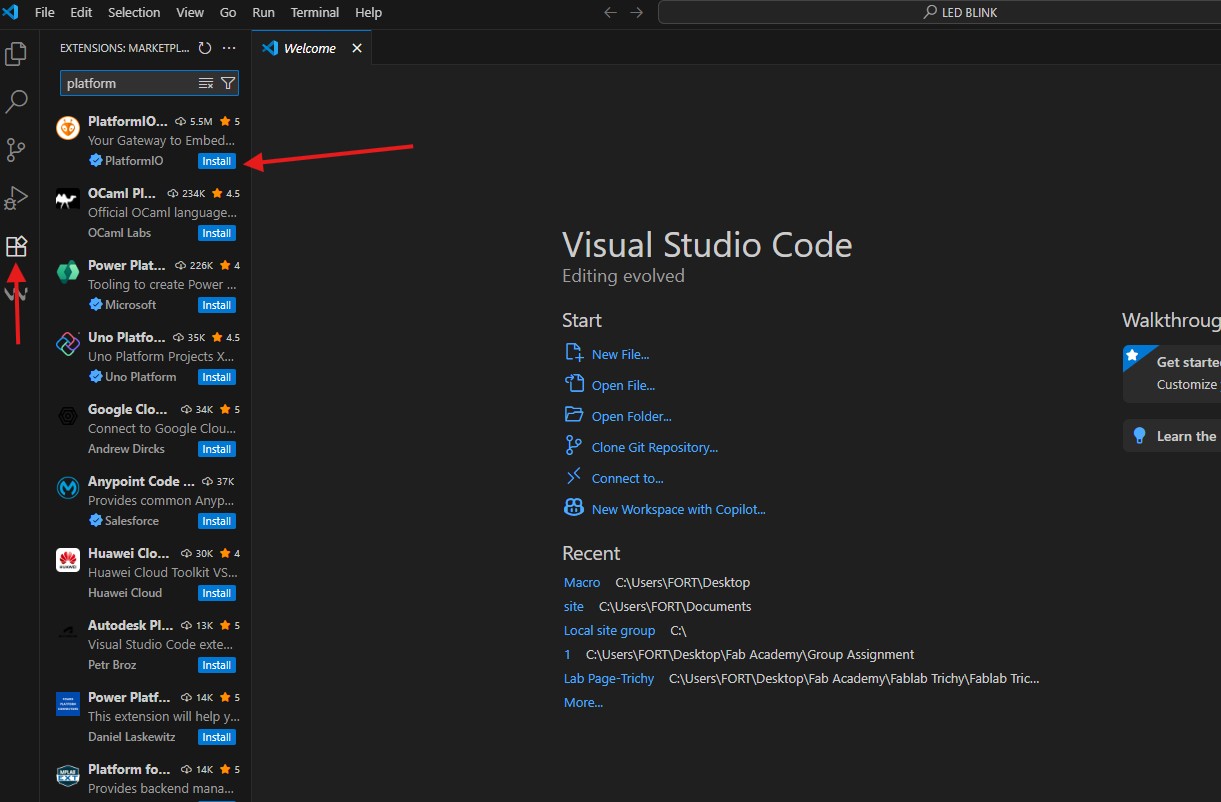Open the recent folder named 1
The width and height of the screenshot is (1221, 802).
568,654
